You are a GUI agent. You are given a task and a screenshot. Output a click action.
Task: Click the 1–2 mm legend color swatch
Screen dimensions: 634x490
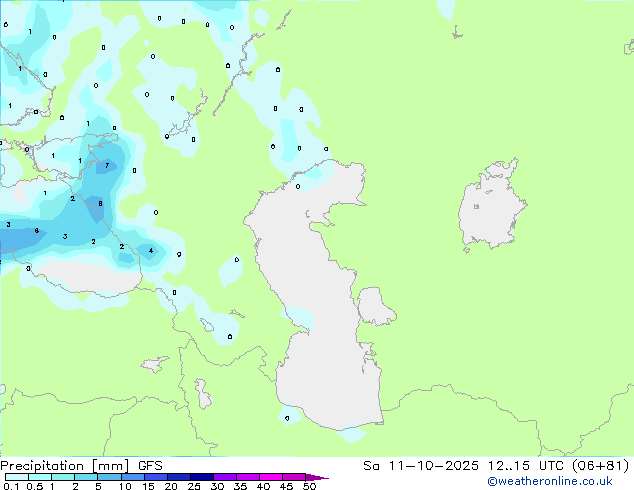[x=63, y=477]
